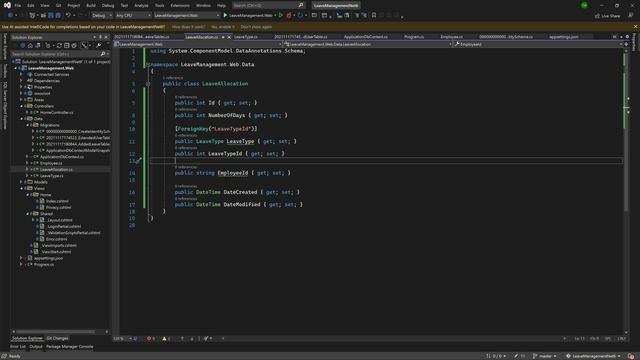Click Start Without Debugging outline play icon
This screenshot has width=640, height=360.
point(281,16)
